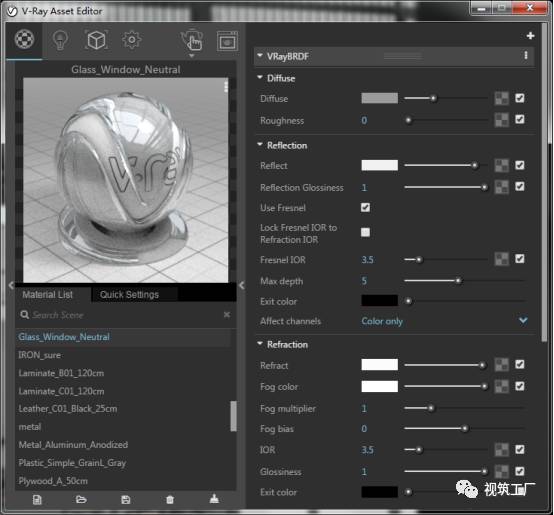Open the Diffuse gray color swatch
Image resolution: width=554 pixels, height=515 pixels.
(x=379, y=98)
